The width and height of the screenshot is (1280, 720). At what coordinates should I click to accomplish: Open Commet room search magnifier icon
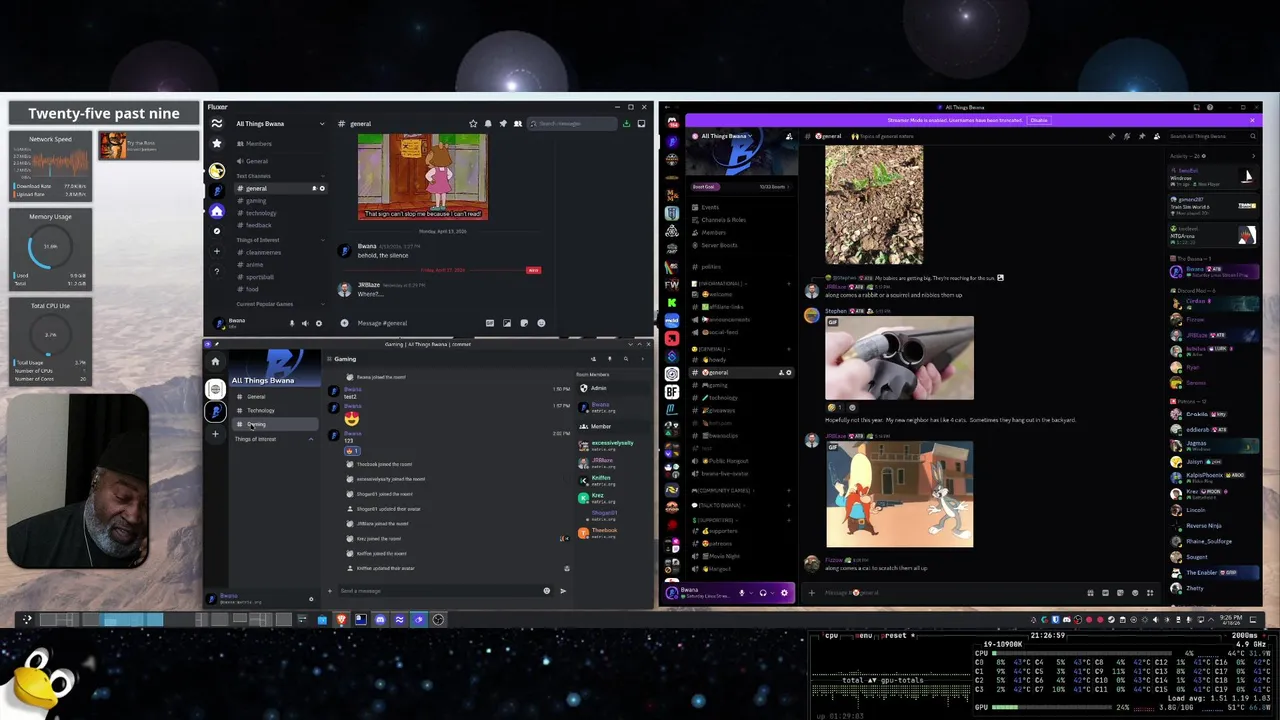[626, 359]
